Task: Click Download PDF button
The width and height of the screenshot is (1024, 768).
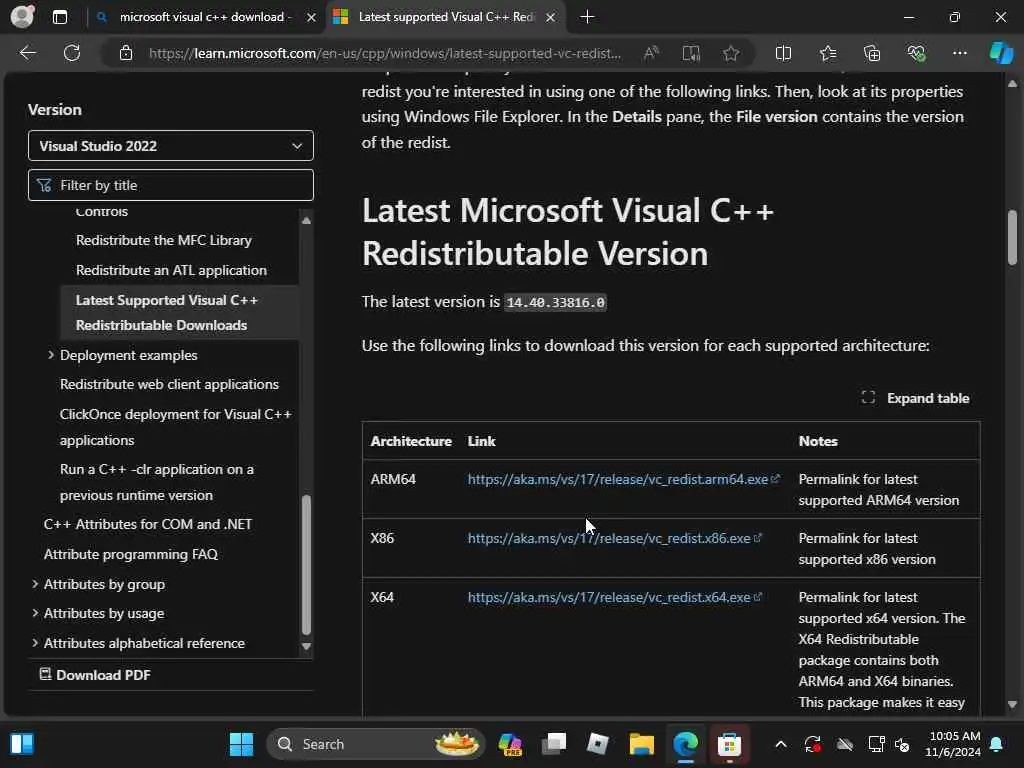Action: (95, 675)
